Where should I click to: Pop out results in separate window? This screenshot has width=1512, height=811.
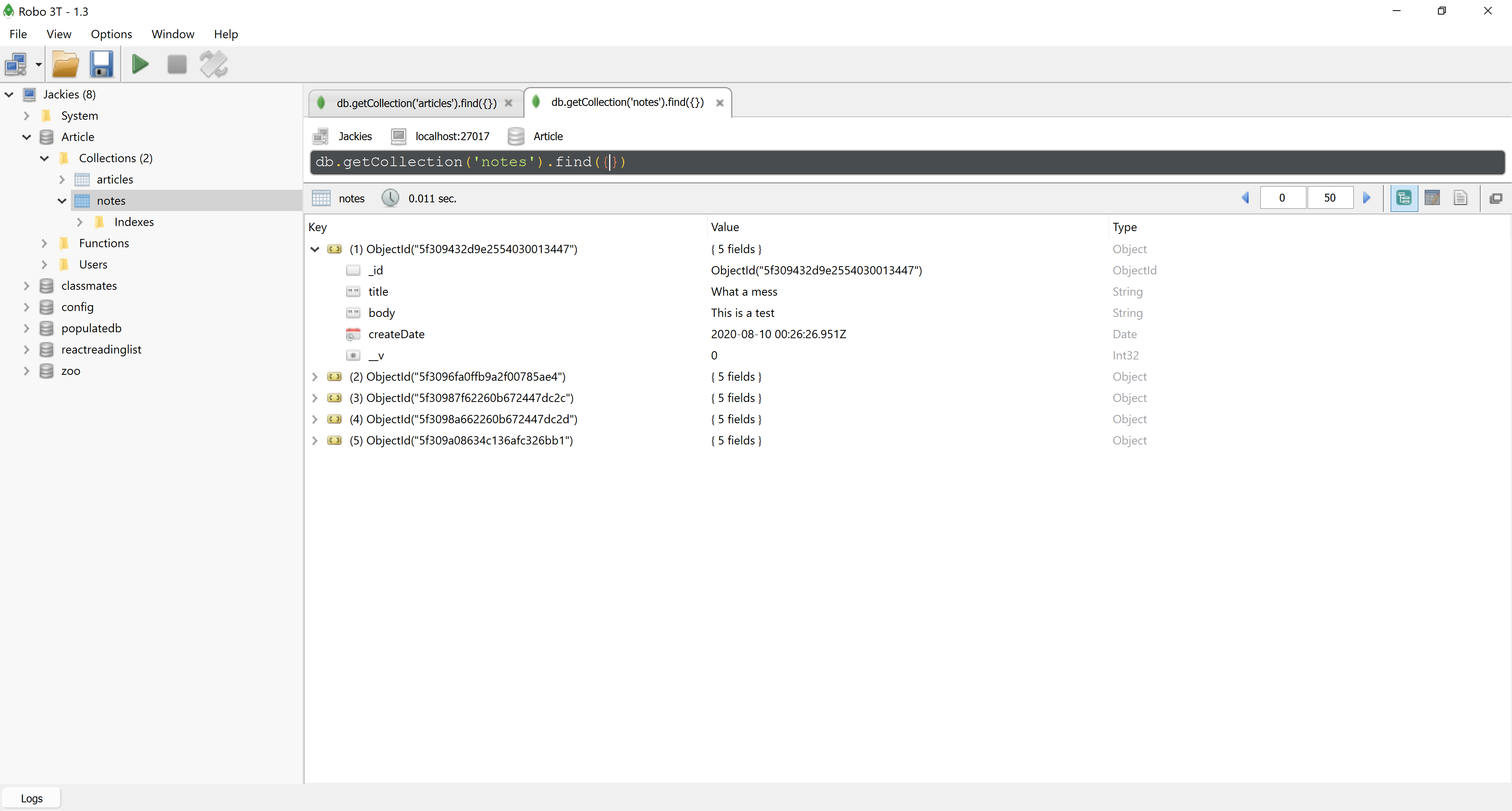[1496, 198]
